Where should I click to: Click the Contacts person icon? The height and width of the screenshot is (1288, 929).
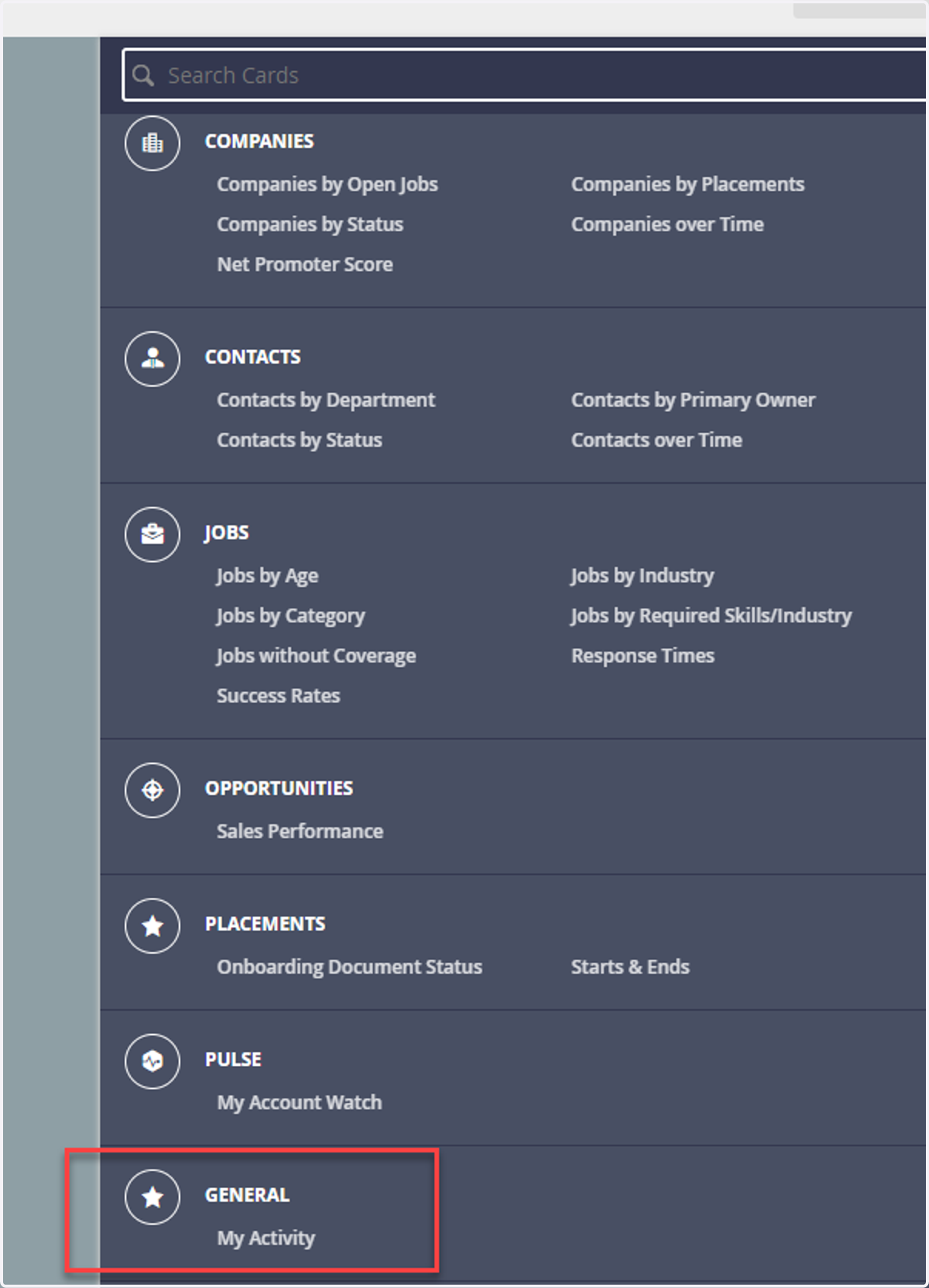click(x=153, y=358)
